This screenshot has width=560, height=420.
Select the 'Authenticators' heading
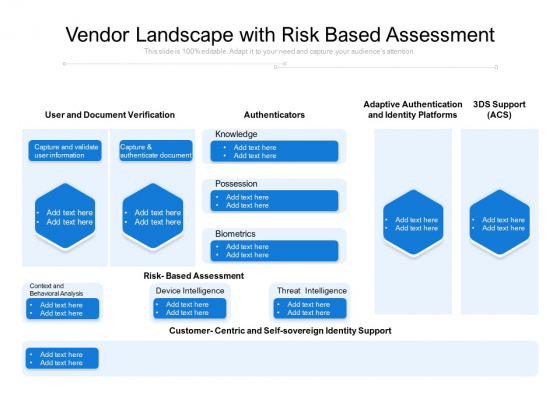coord(274,115)
